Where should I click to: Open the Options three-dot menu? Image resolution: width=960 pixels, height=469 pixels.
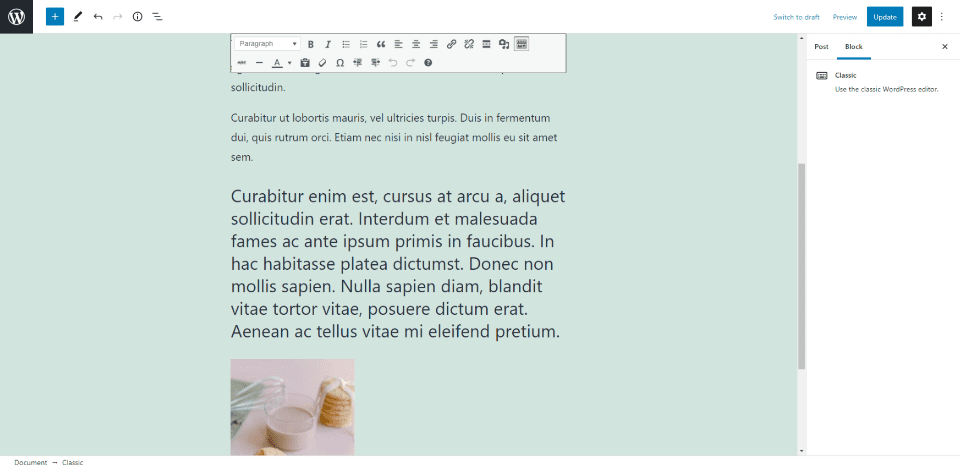(x=942, y=17)
